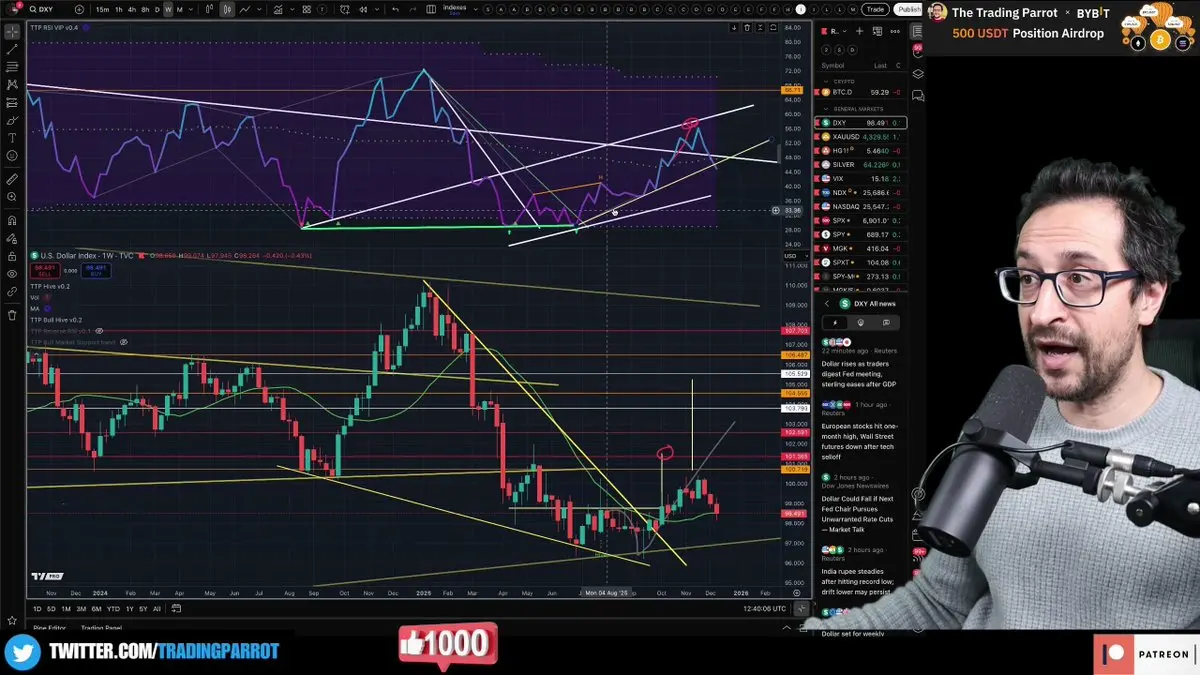Set chart range to 1D
This screenshot has width=1200, height=675.
(38, 609)
